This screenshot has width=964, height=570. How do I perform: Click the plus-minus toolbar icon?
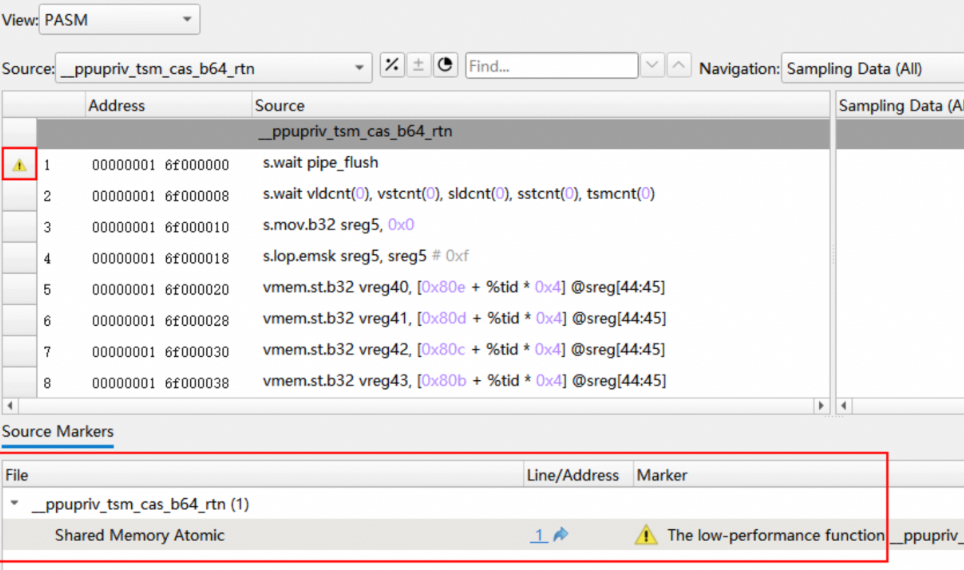point(418,65)
